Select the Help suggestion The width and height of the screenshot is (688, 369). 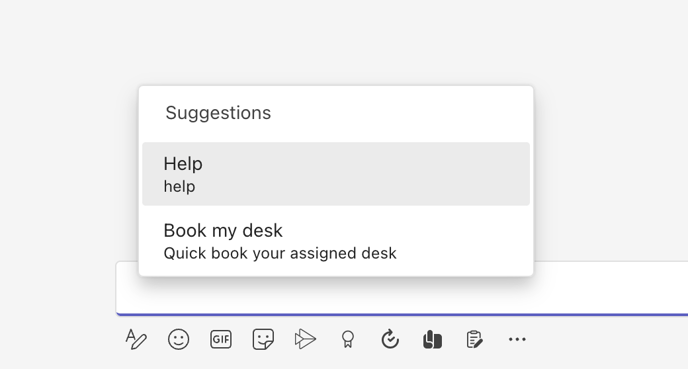(x=336, y=174)
